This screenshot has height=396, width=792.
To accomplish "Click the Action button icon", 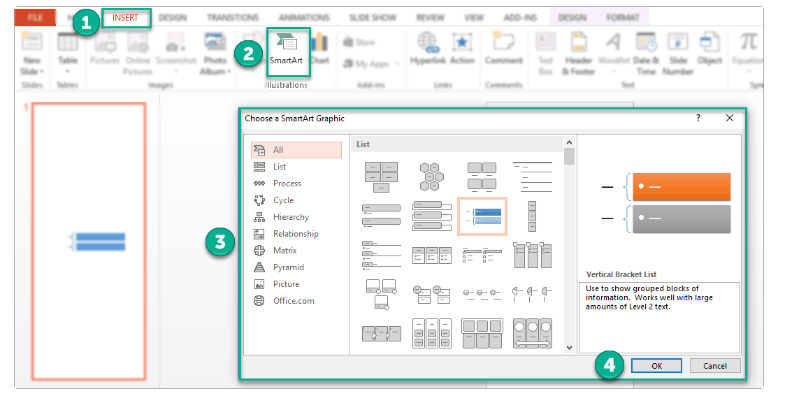I will click(462, 42).
